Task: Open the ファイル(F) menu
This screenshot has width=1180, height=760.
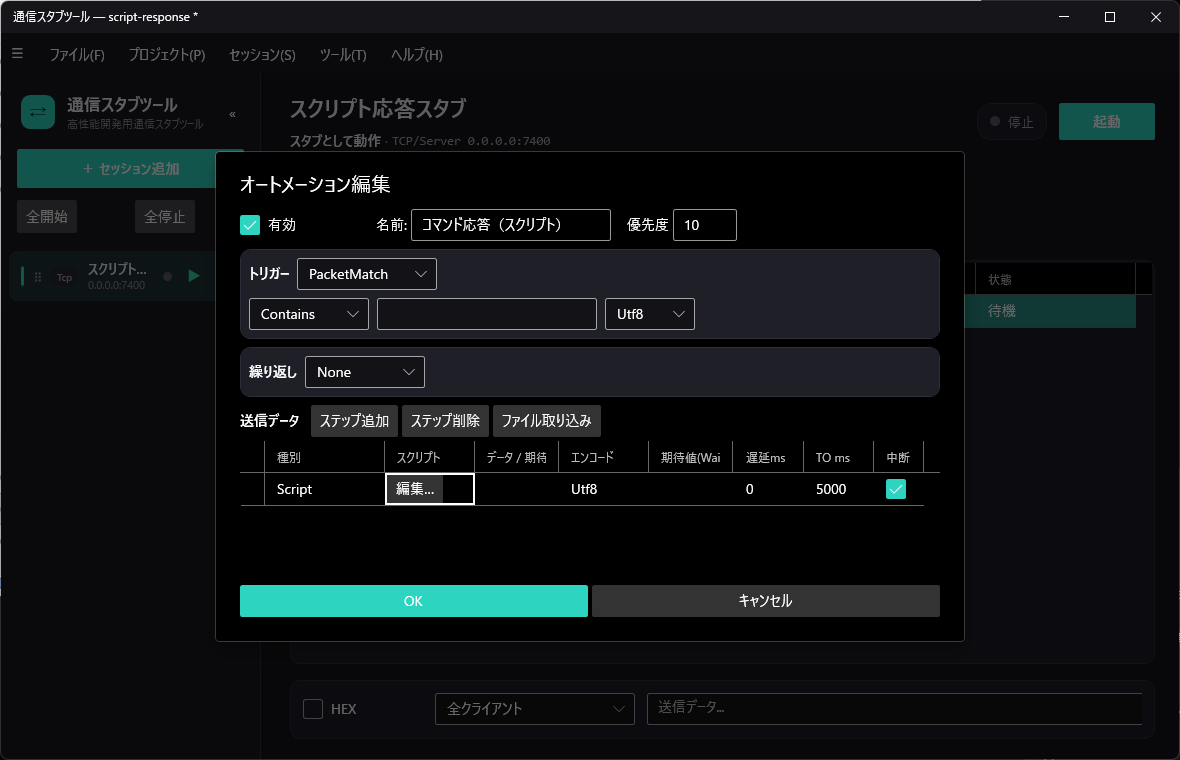Action: pos(77,54)
